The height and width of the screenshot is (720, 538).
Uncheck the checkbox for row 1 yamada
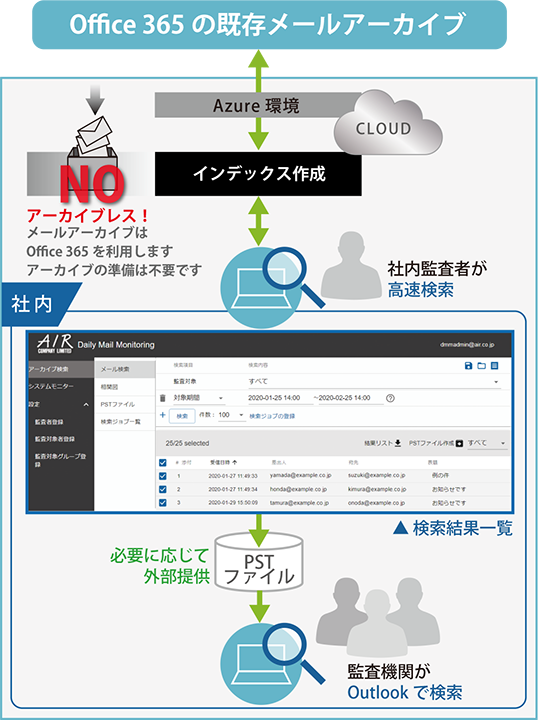(162, 476)
